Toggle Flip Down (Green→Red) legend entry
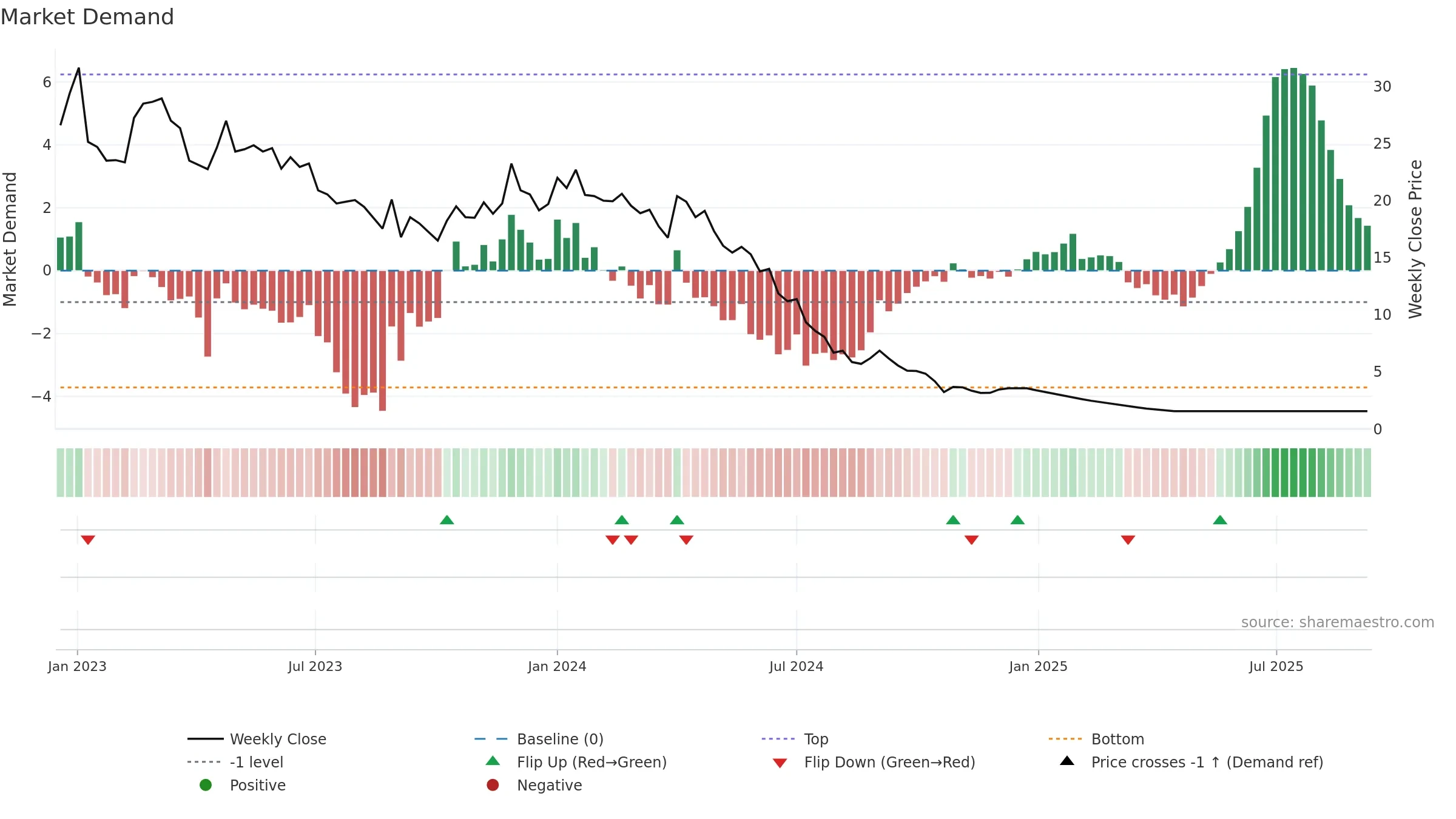The height and width of the screenshot is (819, 1456). 874,762
